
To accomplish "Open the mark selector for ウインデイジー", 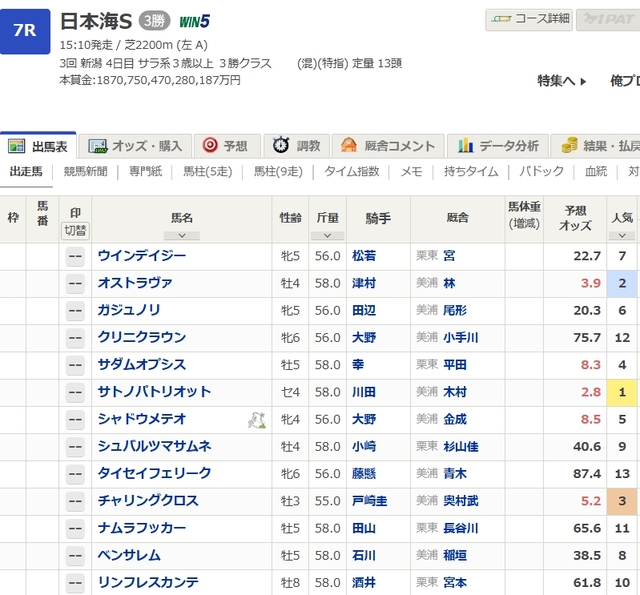I will (75, 256).
